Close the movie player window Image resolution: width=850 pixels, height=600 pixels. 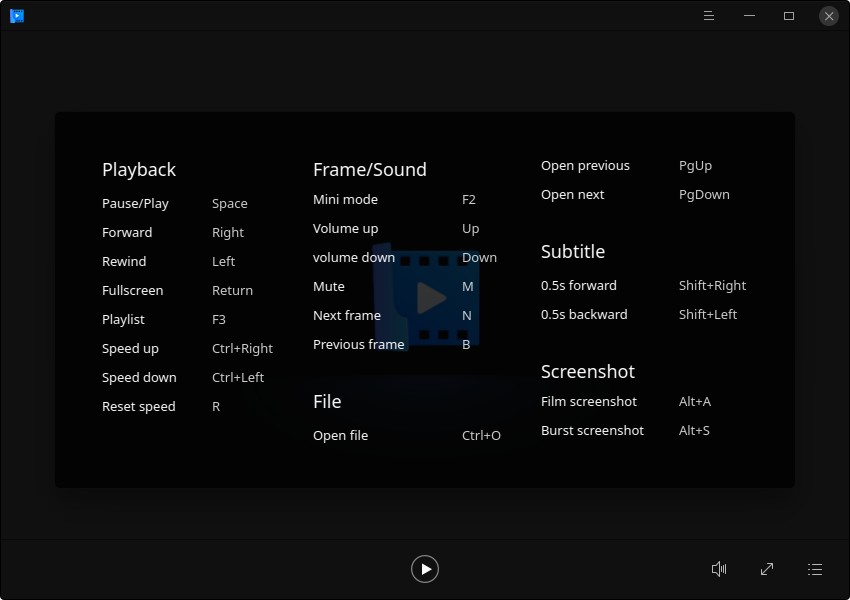pos(829,16)
